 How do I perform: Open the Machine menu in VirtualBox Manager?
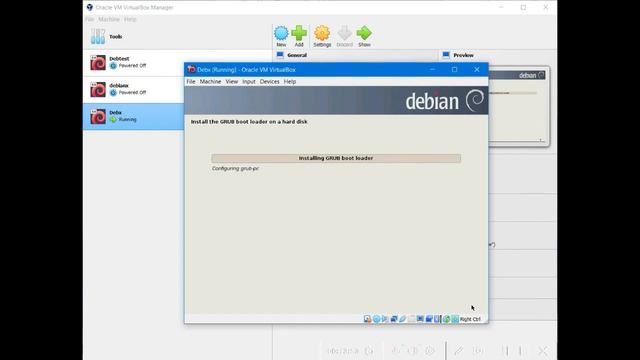[x=109, y=19]
